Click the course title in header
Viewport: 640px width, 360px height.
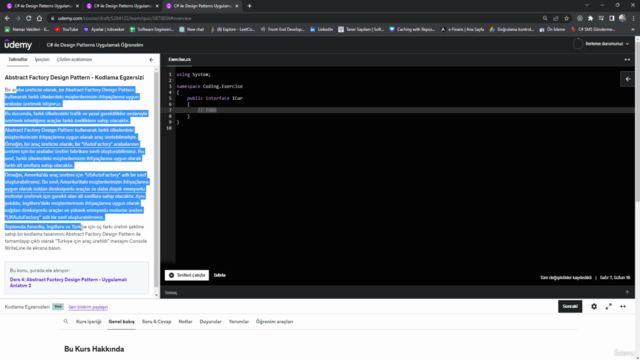pyautogui.click(x=95, y=45)
